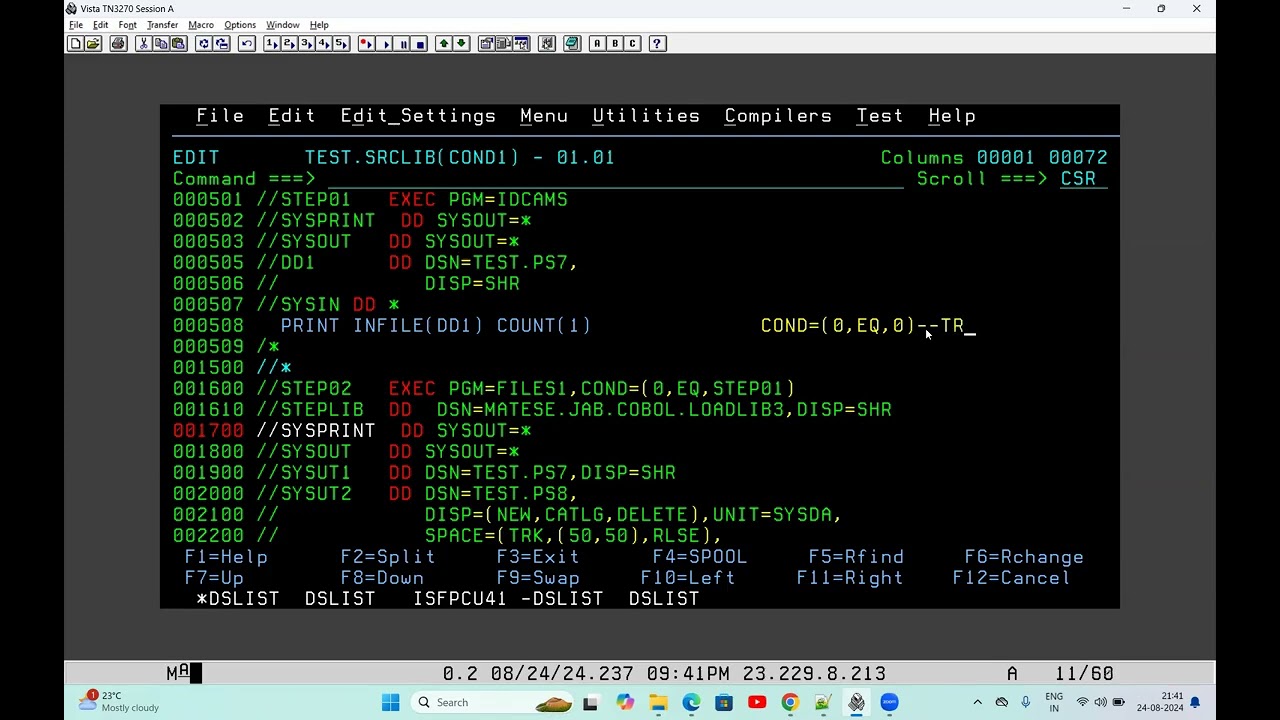
Task: Click the taskbar Search box
Action: coord(490,702)
